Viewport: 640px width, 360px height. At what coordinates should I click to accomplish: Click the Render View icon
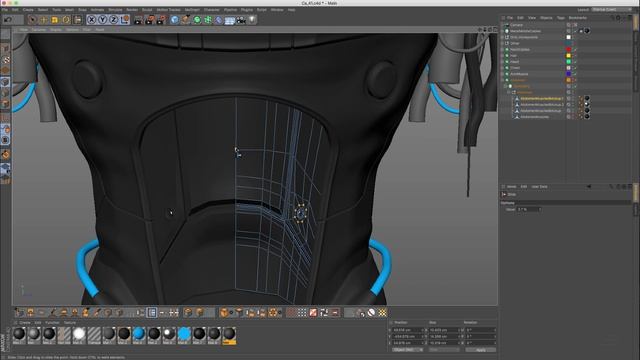(x=138, y=20)
